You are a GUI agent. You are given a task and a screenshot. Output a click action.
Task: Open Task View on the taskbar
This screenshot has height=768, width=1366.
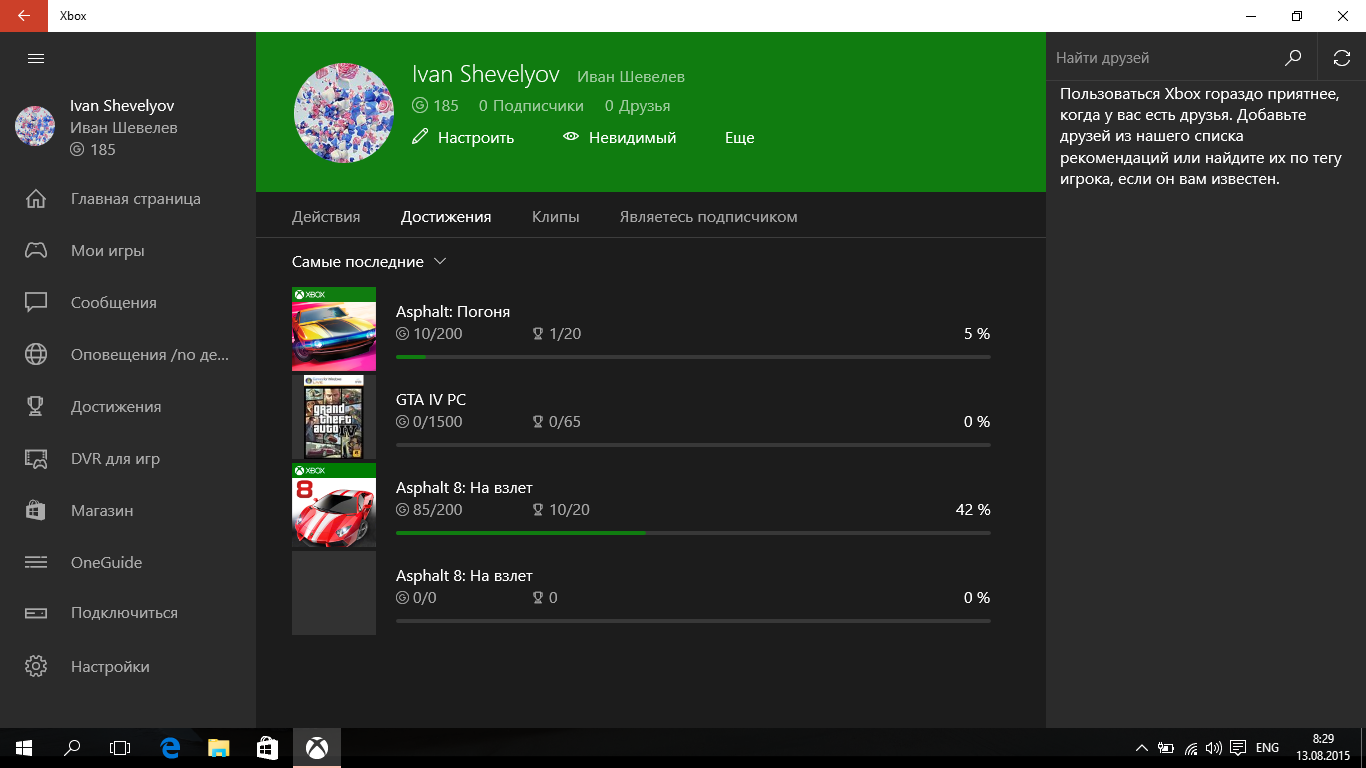click(x=120, y=748)
